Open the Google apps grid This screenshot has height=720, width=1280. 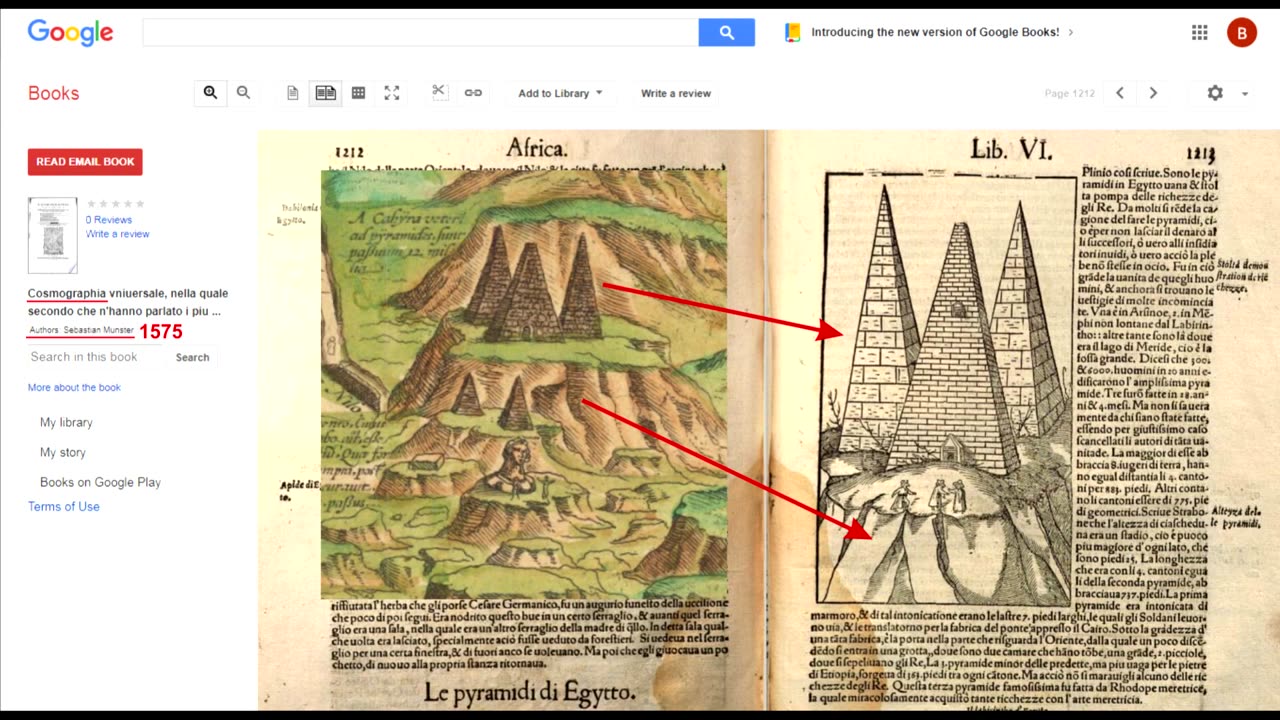tap(1200, 32)
